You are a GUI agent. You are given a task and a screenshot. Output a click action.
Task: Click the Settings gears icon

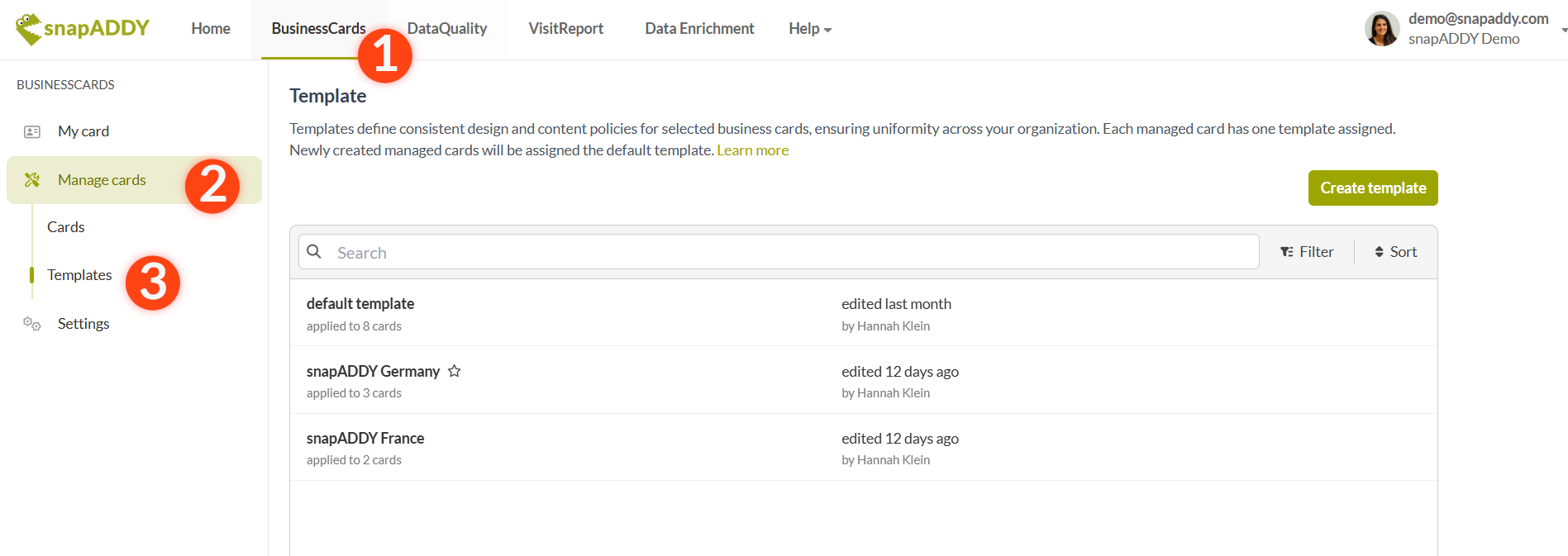(32, 324)
